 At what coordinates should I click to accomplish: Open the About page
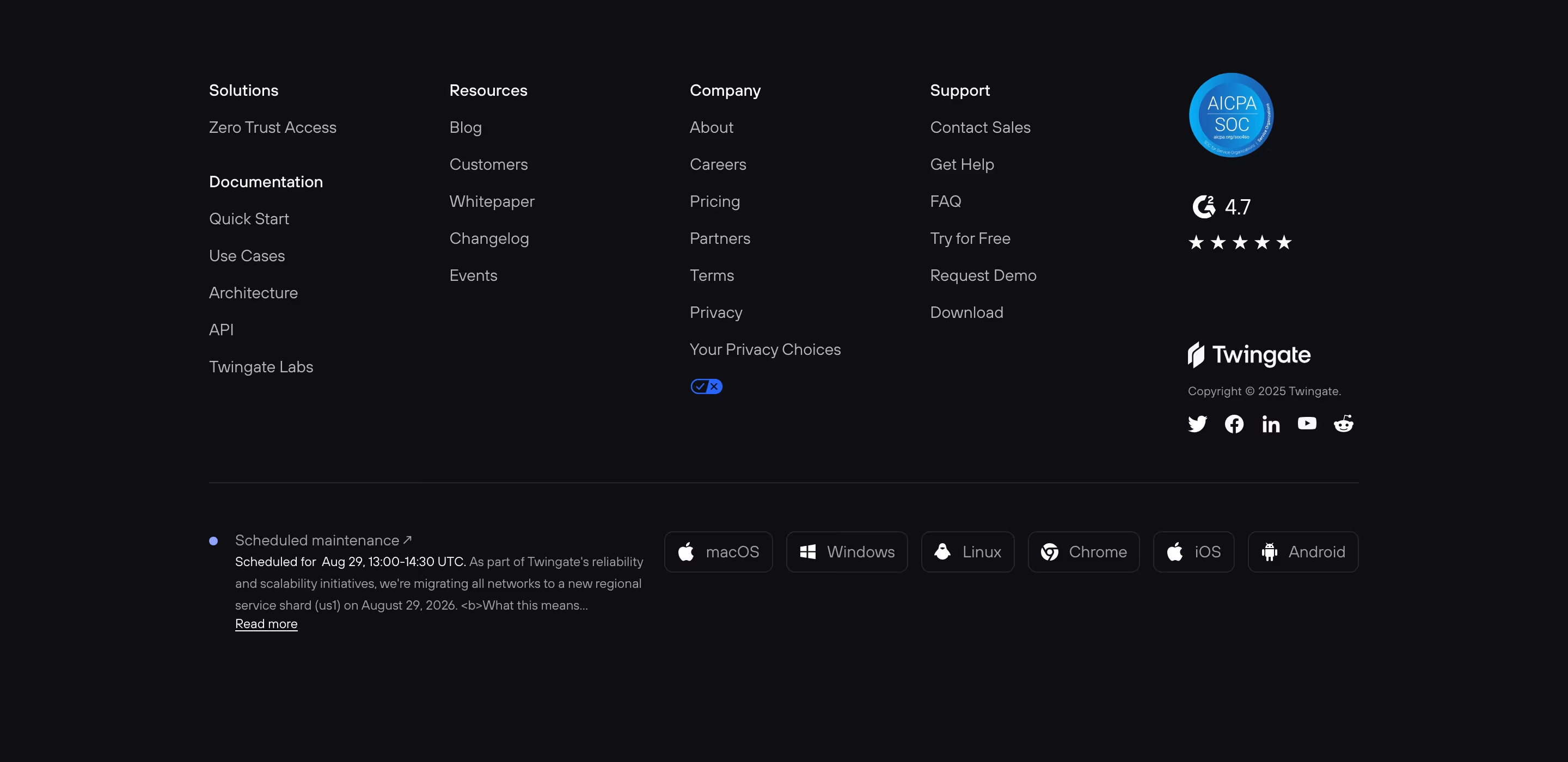pyautogui.click(x=712, y=127)
